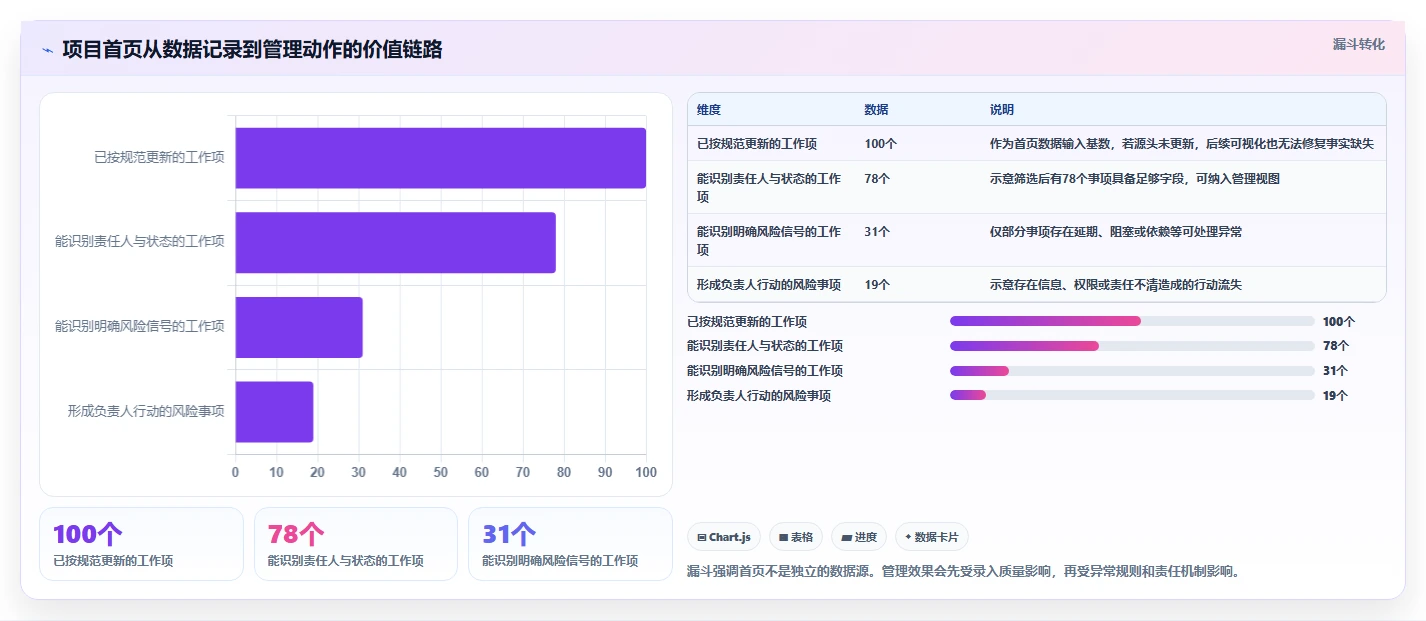Click x-axis tick label 50
Viewport: 1426px width, 621px height.
tap(441, 472)
